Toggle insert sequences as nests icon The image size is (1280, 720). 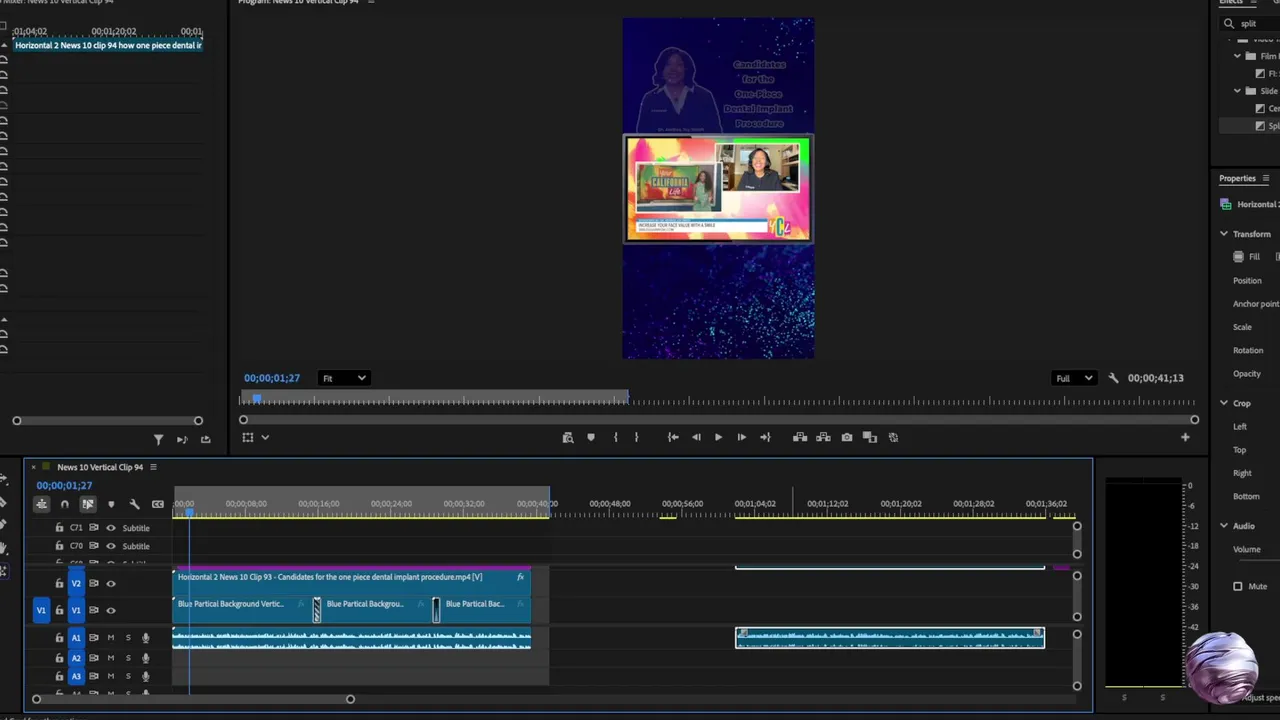[x=41, y=504]
